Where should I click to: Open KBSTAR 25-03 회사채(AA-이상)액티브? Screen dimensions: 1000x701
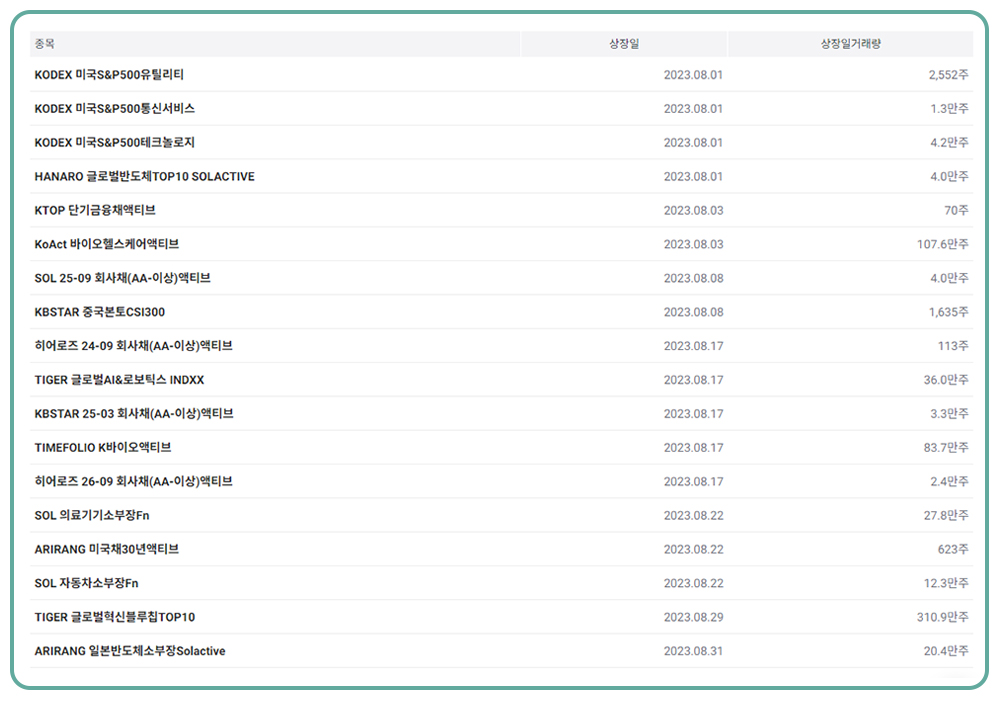click(x=134, y=414)
